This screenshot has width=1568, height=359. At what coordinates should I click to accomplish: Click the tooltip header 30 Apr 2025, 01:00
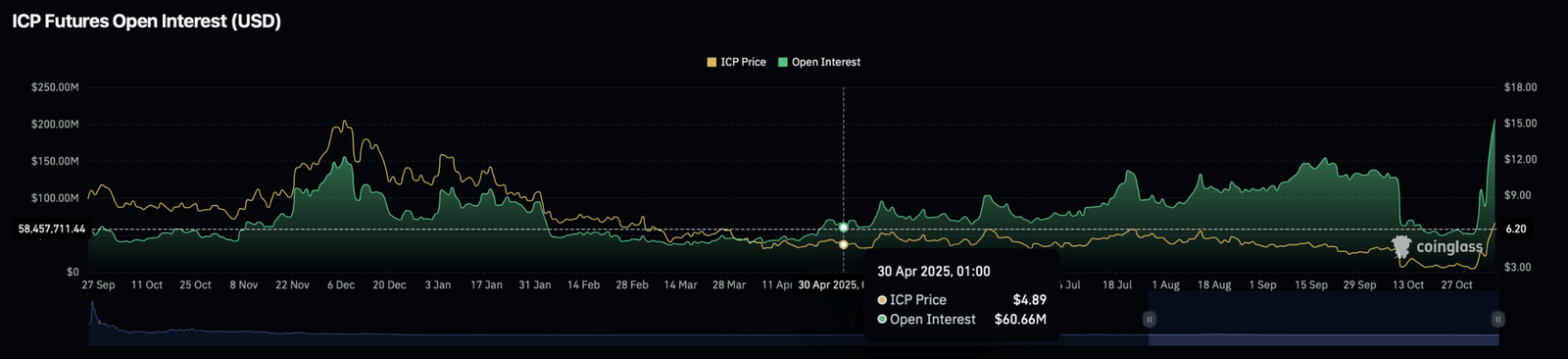934,272
